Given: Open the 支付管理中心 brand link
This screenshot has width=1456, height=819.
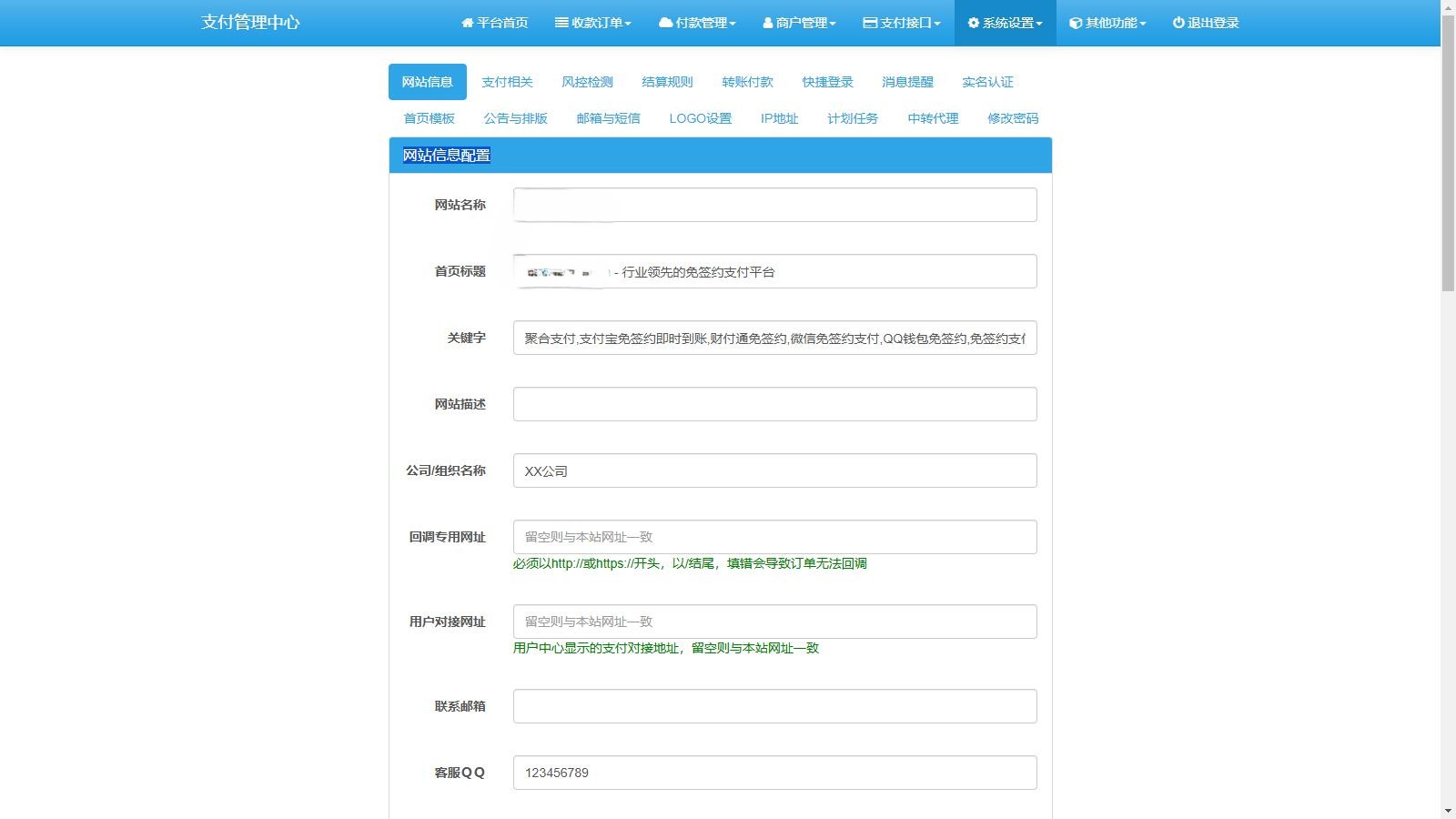Looking at the screenshot, I should click(x=250, y=23).
